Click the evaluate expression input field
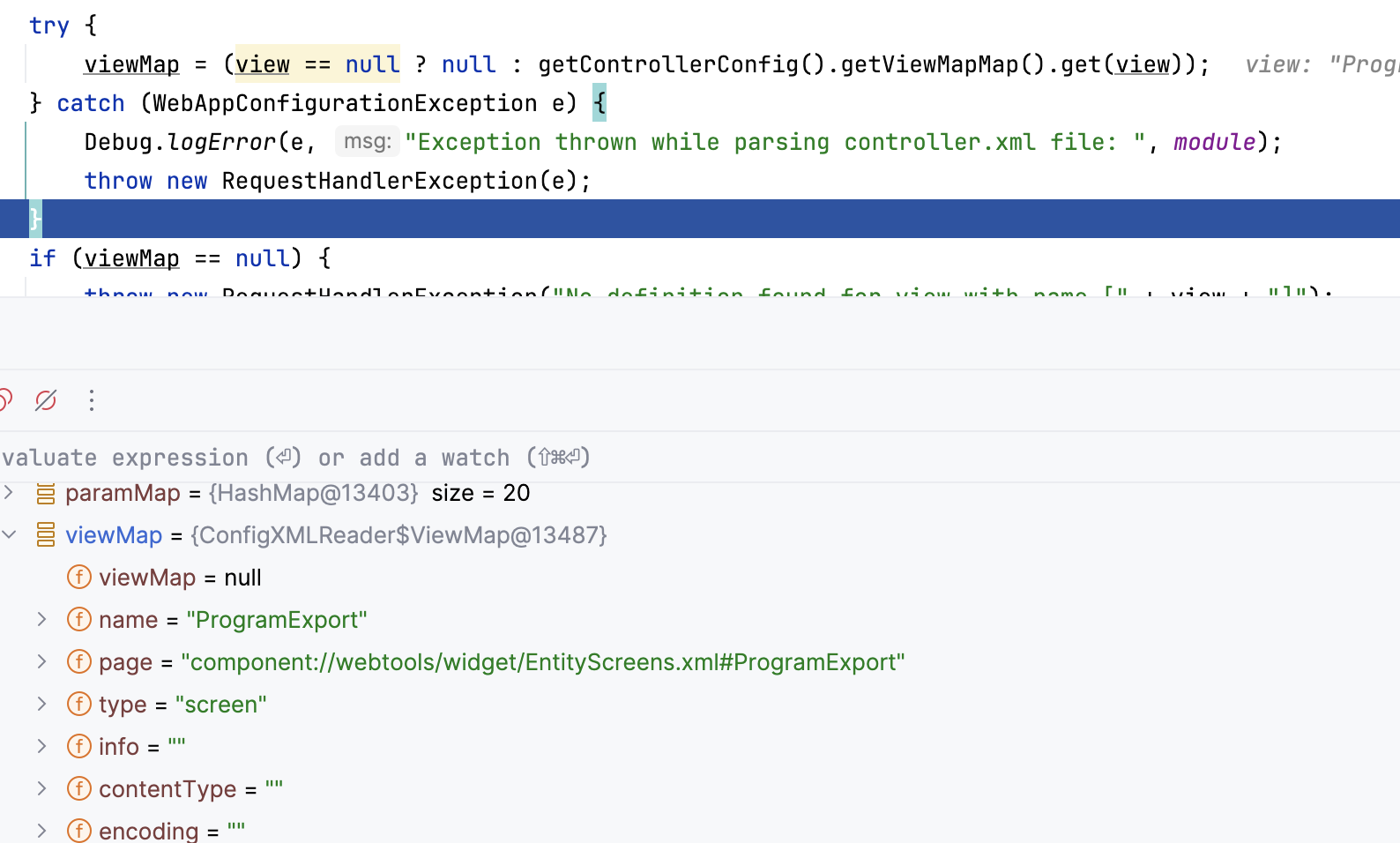Viewport: 1400px width, 843px height. pos(700,457)
